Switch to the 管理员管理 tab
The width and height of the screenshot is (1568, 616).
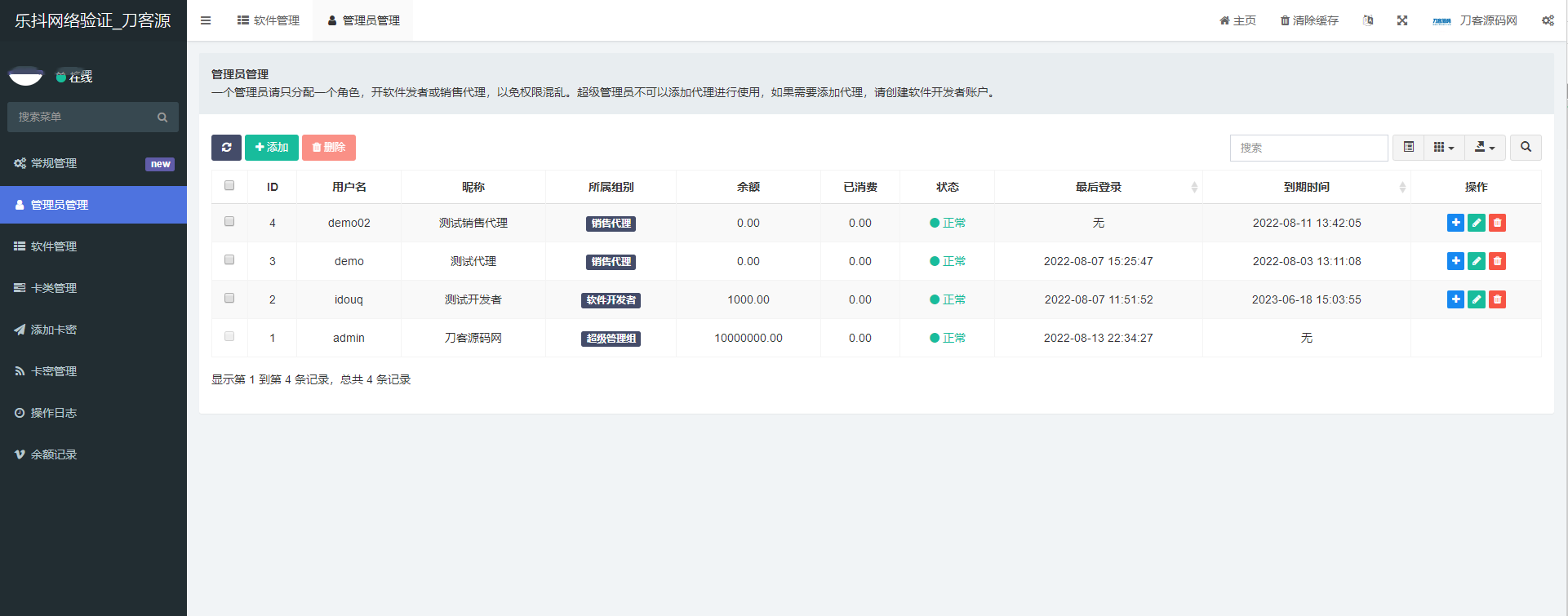[x=363, y=20]
